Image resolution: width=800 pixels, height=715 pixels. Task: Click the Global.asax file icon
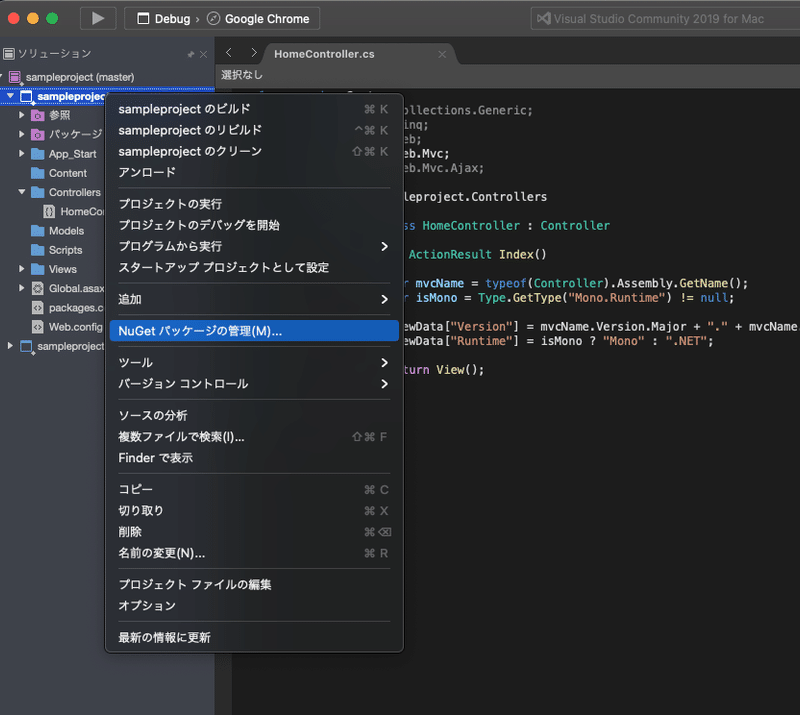coord(37,288)
